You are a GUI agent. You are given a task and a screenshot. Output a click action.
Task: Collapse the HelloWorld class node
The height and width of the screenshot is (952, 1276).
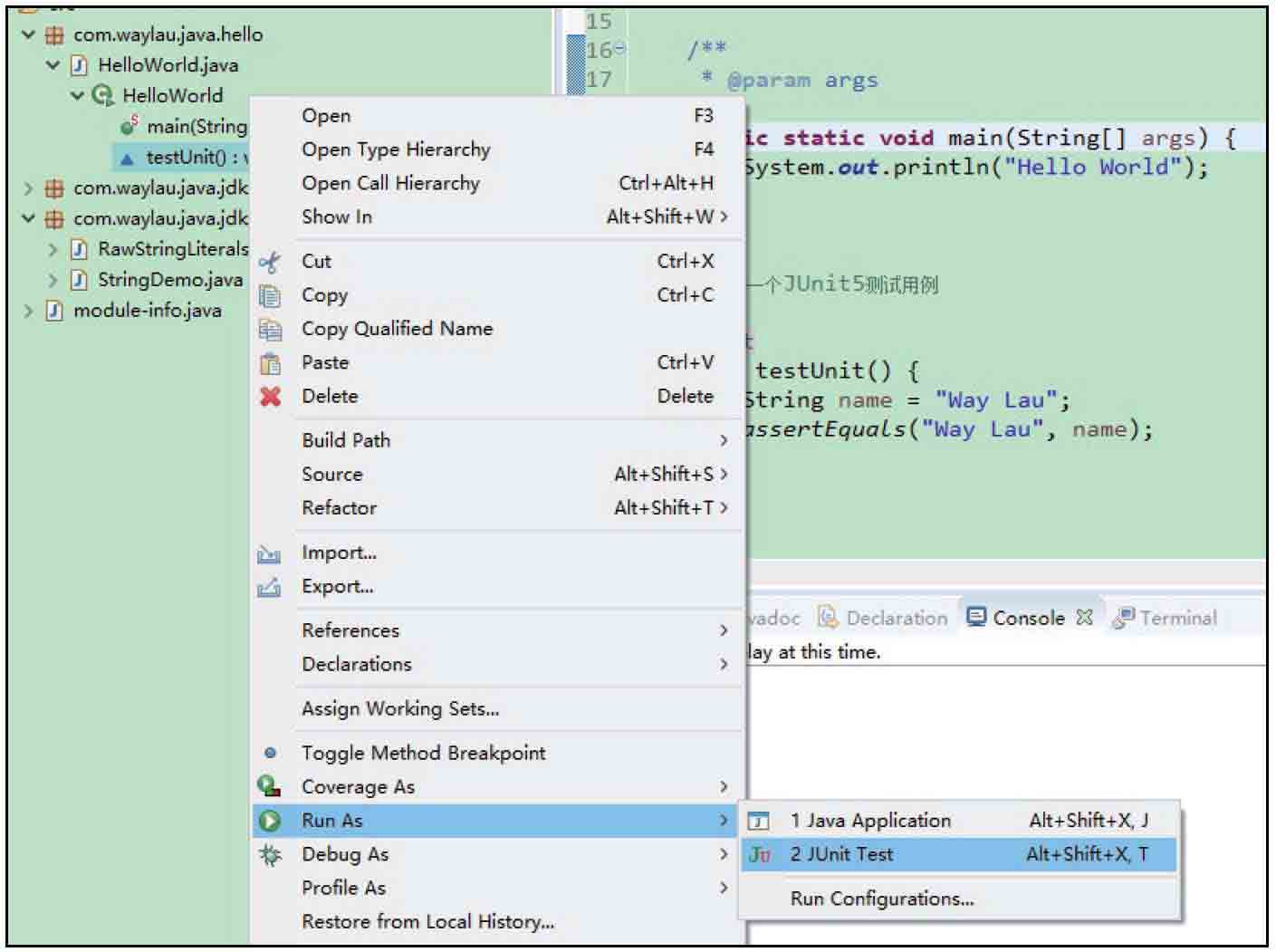(77, 95)
